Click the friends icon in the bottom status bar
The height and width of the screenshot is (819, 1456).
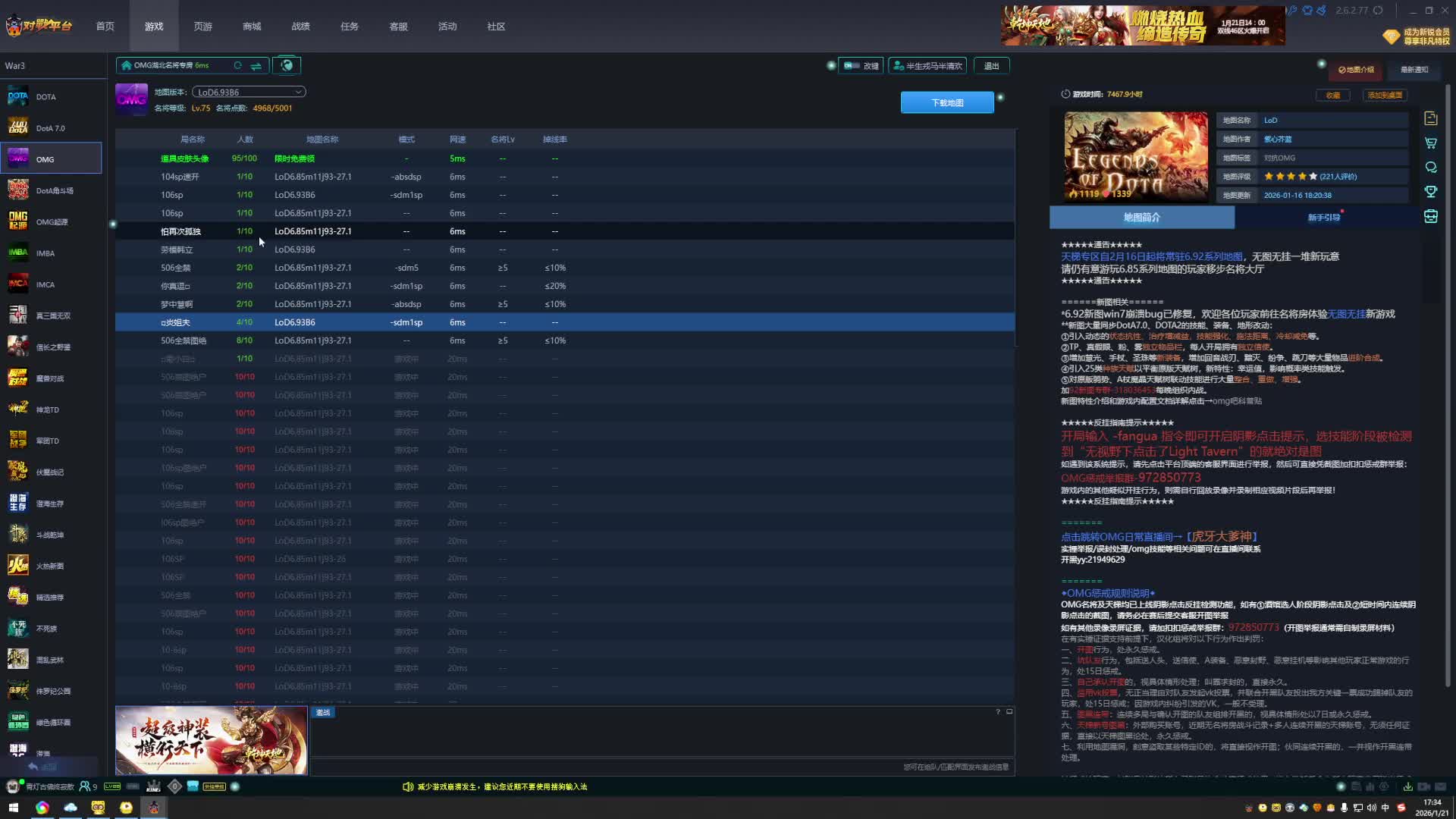pos(85,787)
